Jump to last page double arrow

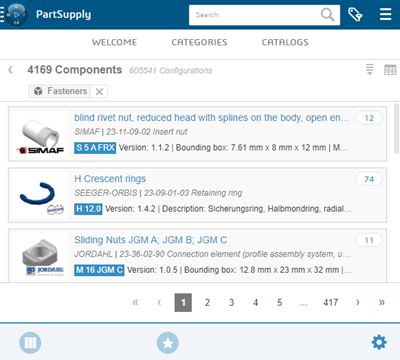click(382, 302)
